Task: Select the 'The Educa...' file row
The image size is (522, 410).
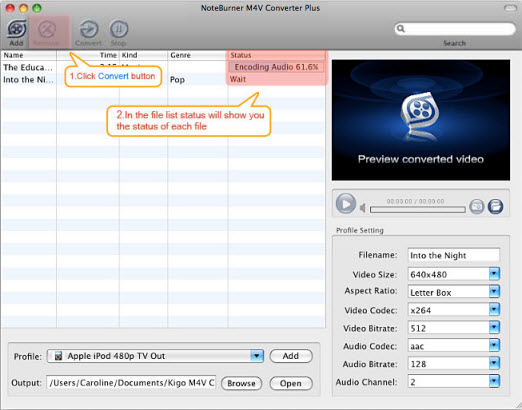Action: (163, 67)
